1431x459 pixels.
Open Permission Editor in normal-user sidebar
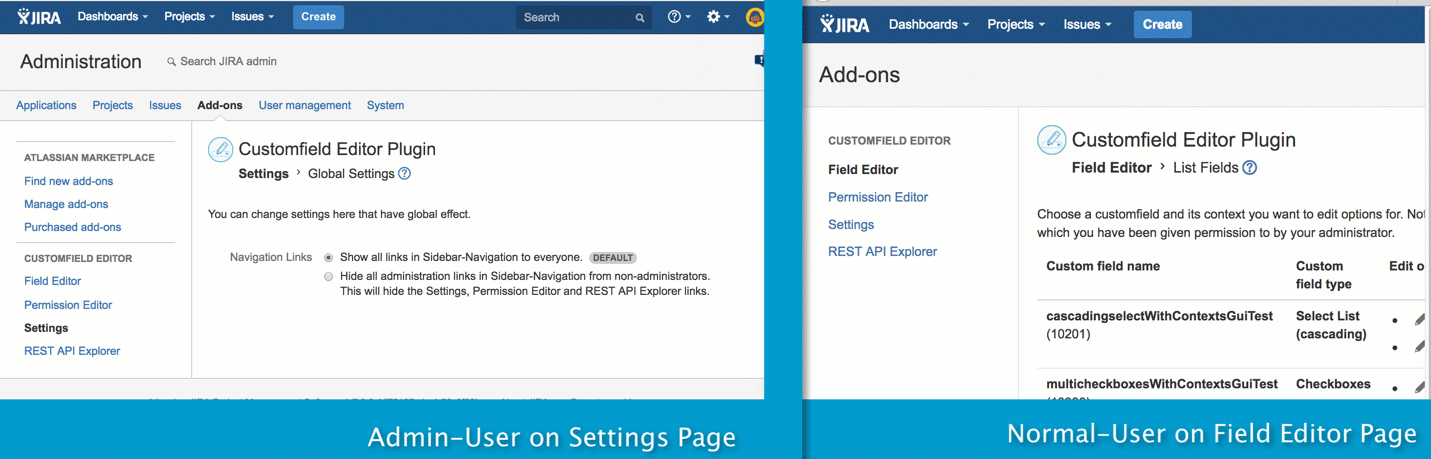point(878,197)
